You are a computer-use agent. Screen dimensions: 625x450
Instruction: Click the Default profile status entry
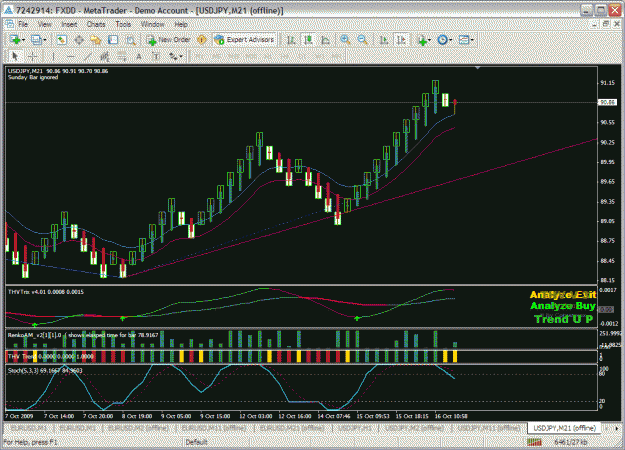196,442
